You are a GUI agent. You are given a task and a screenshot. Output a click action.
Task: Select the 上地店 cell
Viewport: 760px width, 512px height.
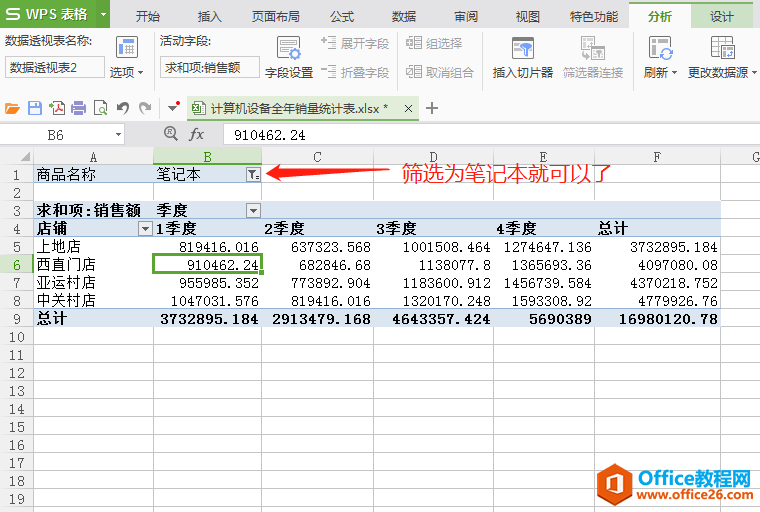(x=94, y=246)
